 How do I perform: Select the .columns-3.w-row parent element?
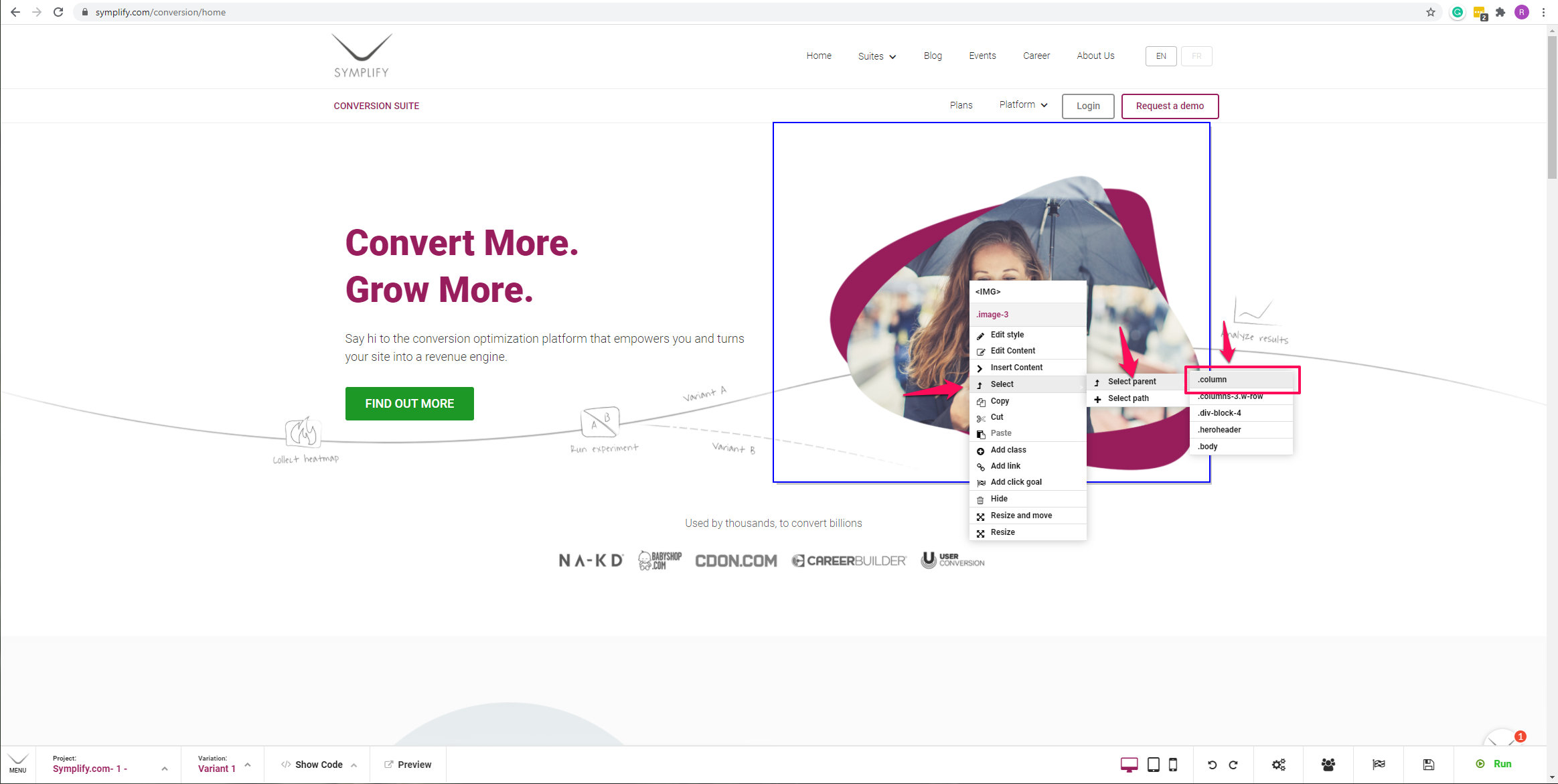point(1241,396)
